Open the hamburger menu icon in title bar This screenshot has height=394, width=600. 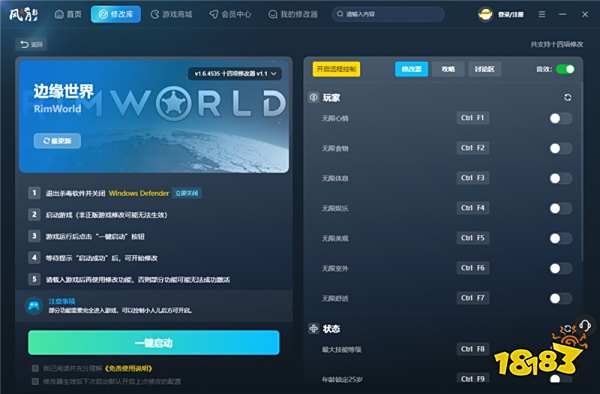[542, 14]
